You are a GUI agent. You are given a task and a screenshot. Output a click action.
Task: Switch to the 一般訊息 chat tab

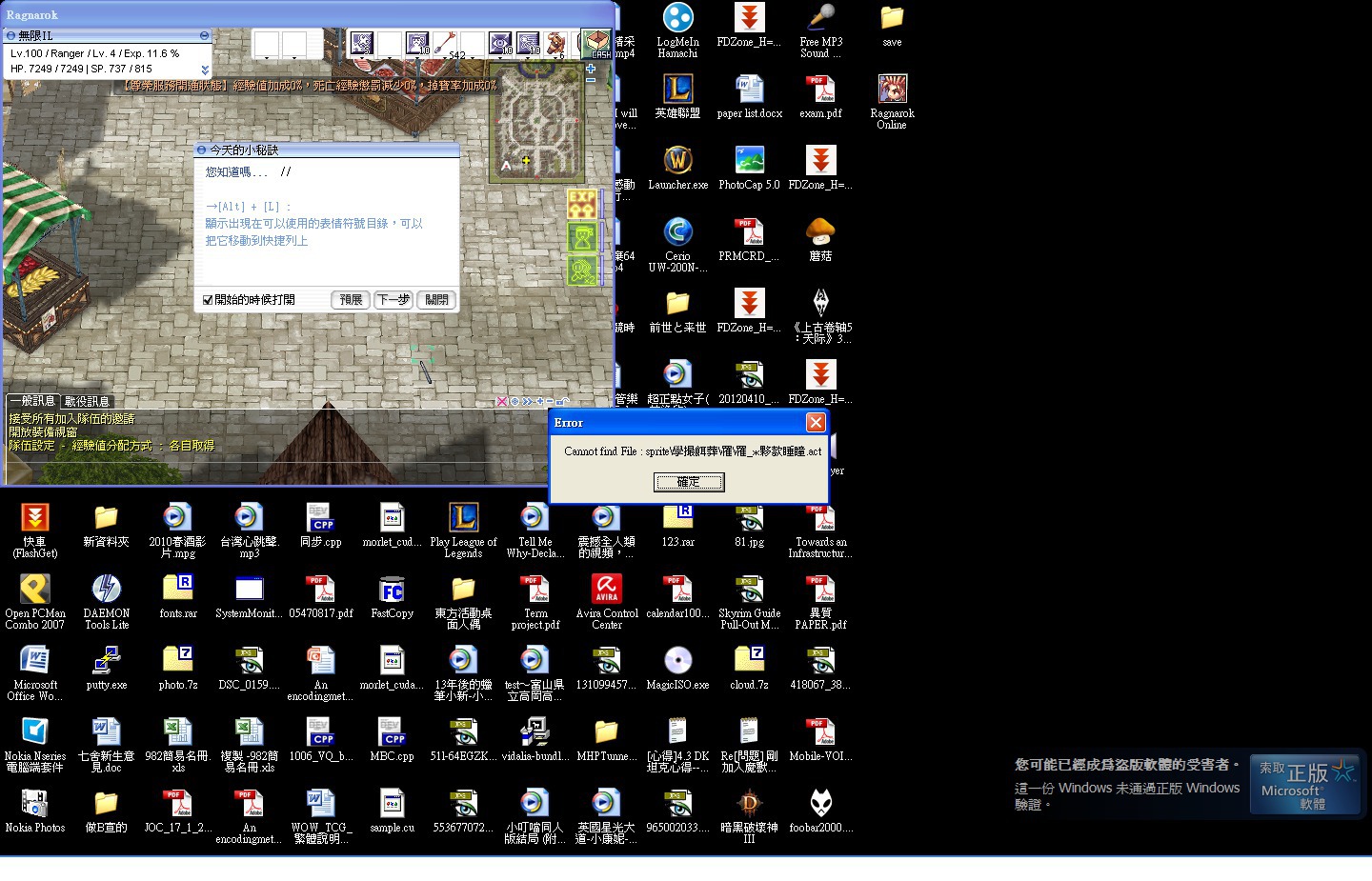(32, 401)
